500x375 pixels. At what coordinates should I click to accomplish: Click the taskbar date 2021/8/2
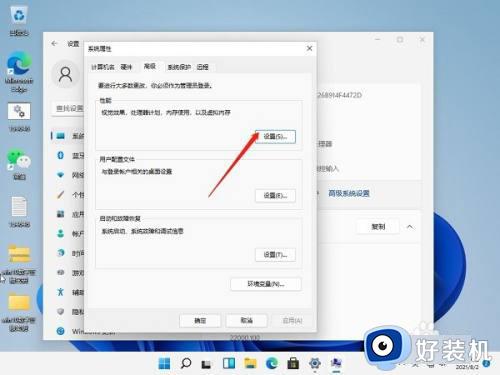tap(467, 367)
